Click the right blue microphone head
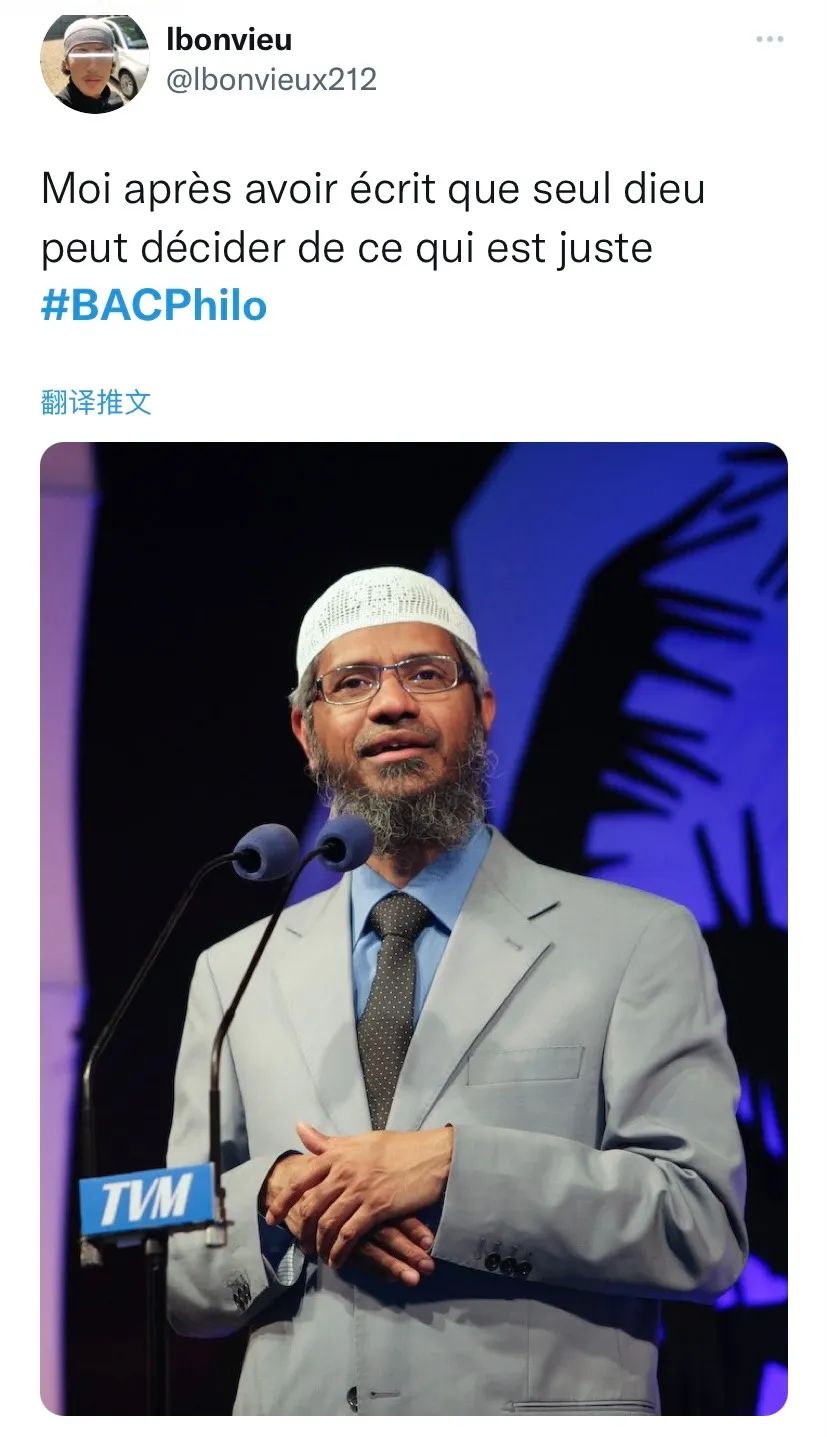 click(344, 843)
